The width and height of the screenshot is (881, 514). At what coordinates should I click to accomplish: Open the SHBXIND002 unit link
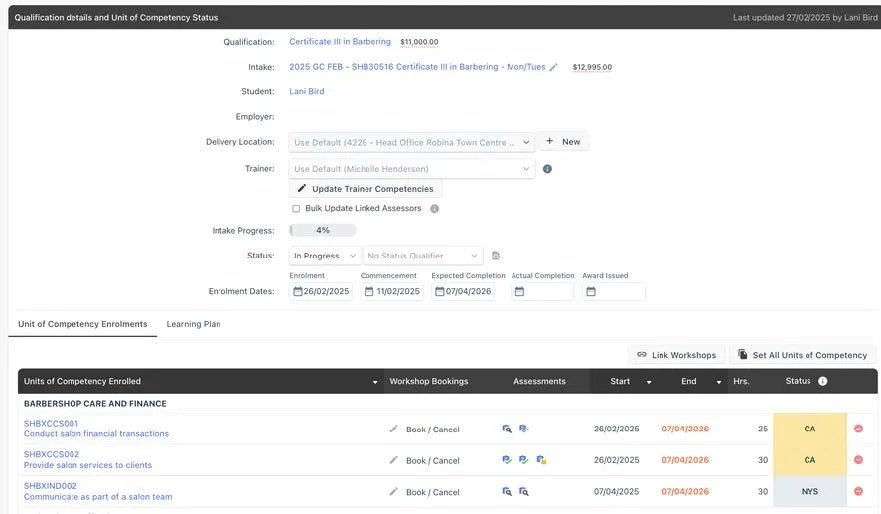click(x=50, y=486)
